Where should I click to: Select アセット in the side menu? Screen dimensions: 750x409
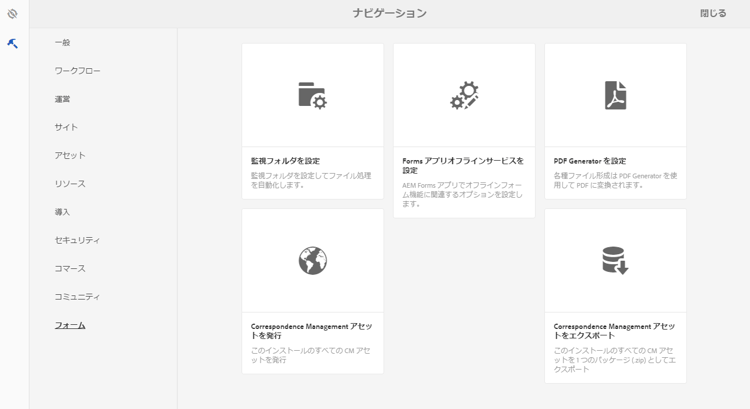pyautogui.click(x=70, y=155)
